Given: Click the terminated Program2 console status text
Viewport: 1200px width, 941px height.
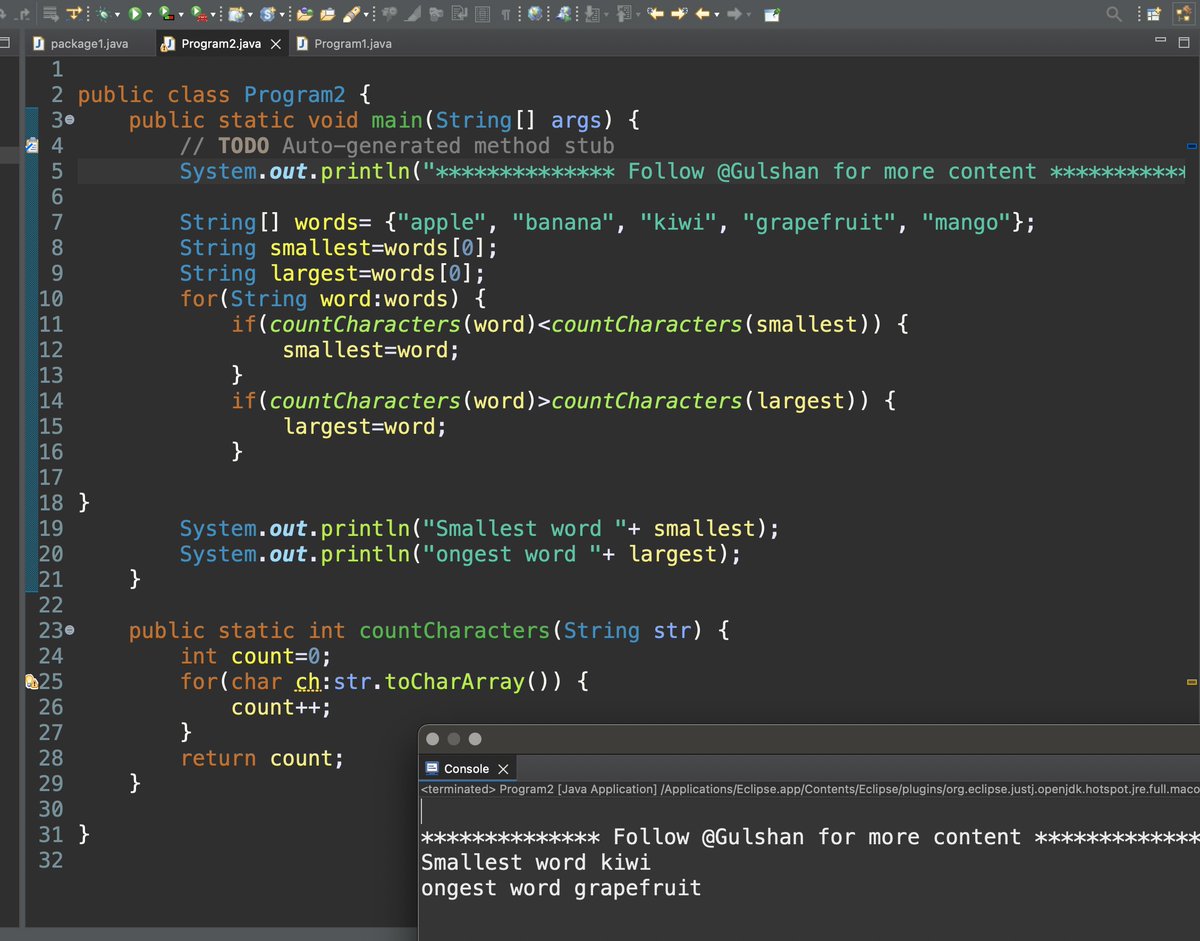Looking at the screenshot, I should pos(810,790).
